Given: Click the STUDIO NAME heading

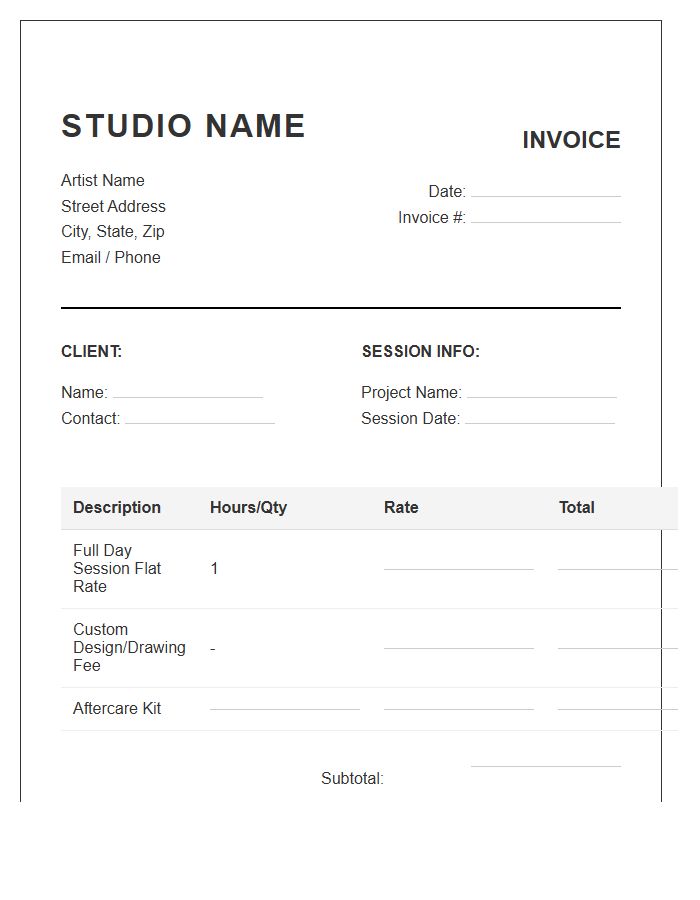Looking at the screenshot, I should 183,126.
